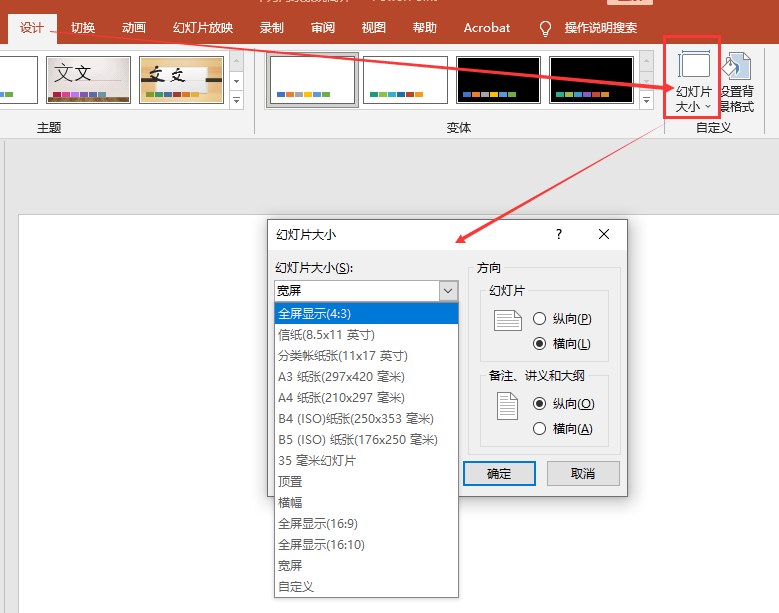Choose 全屏显示(16:9) from the list

(317, 524)
